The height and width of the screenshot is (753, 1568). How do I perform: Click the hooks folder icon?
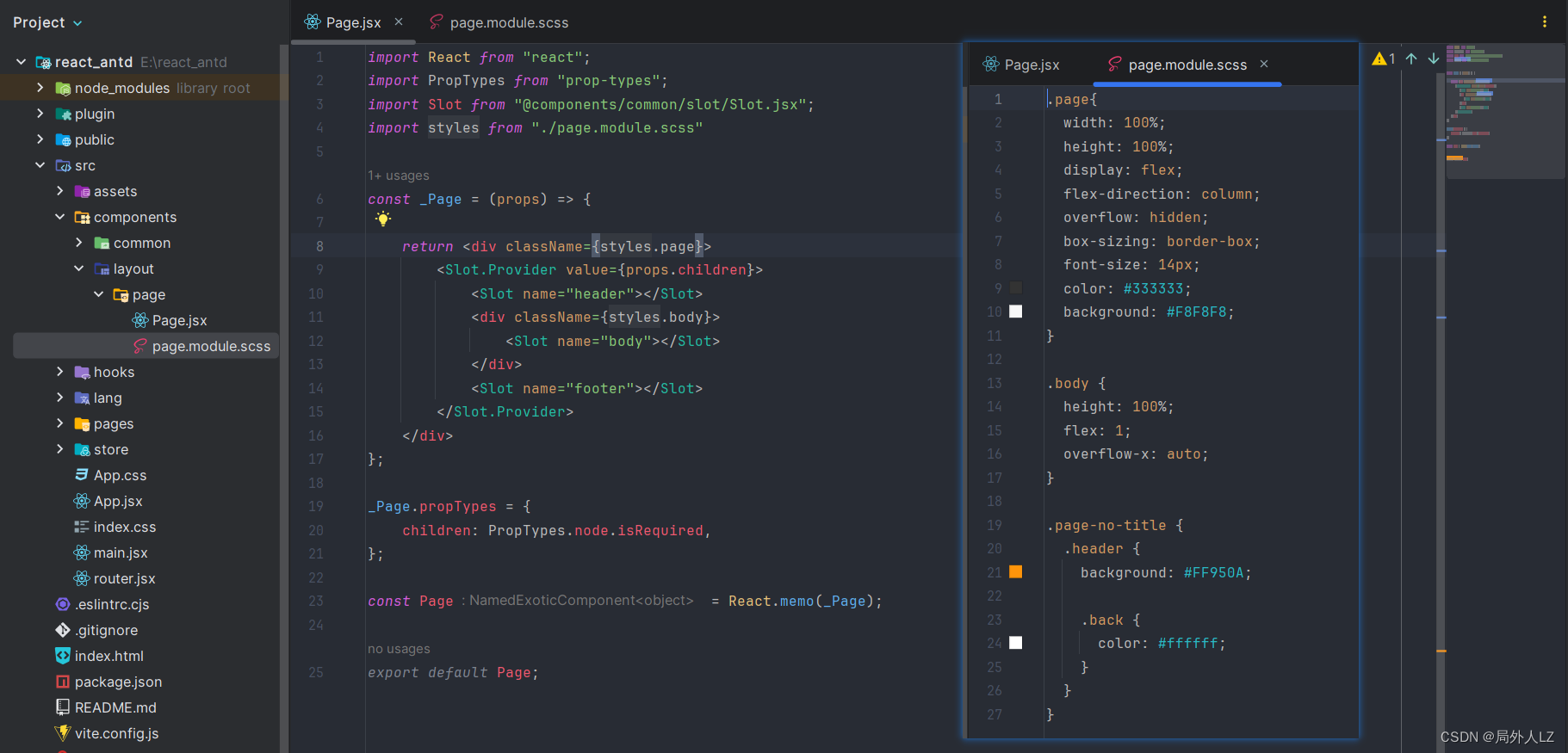pos(82,372)
